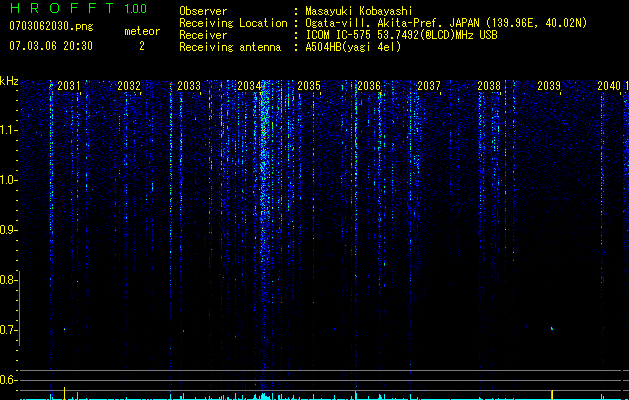Click the dense echo burst after 2034
Image resolution: width=629 pixels, height=400 pixels.
[x=264, y=201]
